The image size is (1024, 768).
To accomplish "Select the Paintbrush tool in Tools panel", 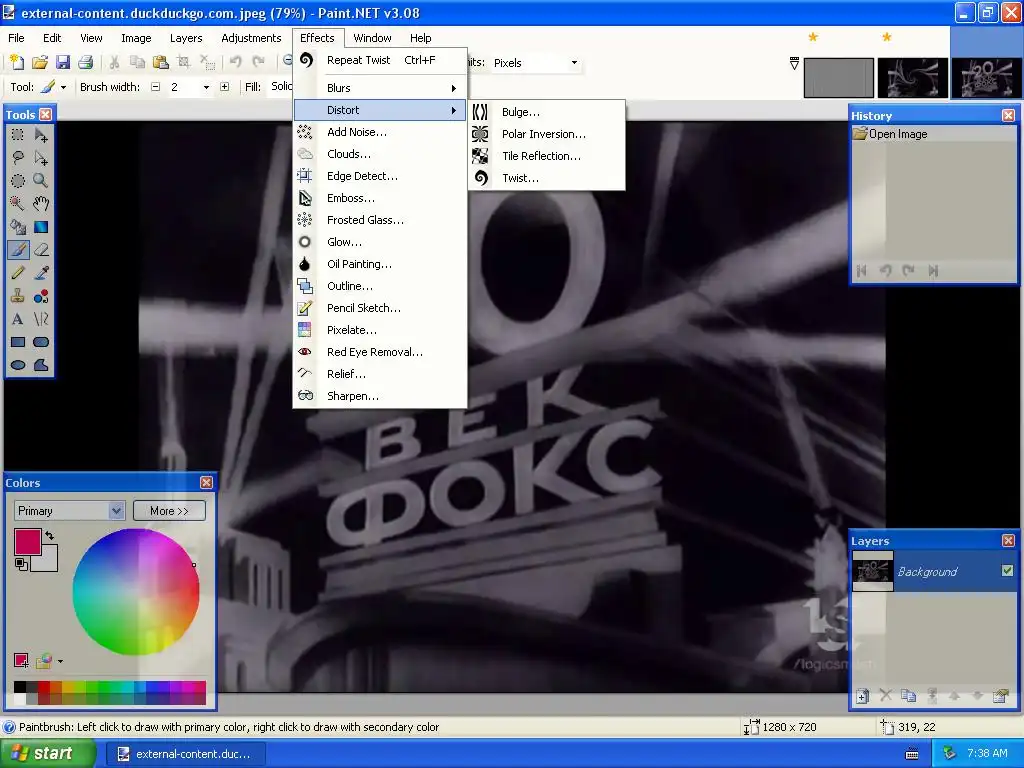I will click(18, 249).
